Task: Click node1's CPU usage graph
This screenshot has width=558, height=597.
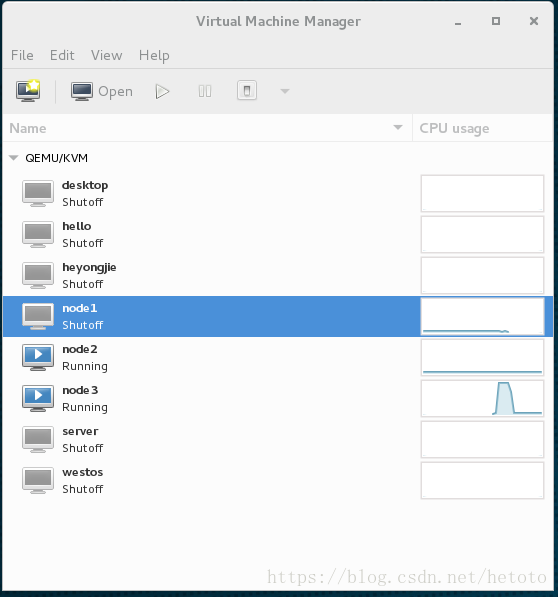Action: [x=482, y=316]
